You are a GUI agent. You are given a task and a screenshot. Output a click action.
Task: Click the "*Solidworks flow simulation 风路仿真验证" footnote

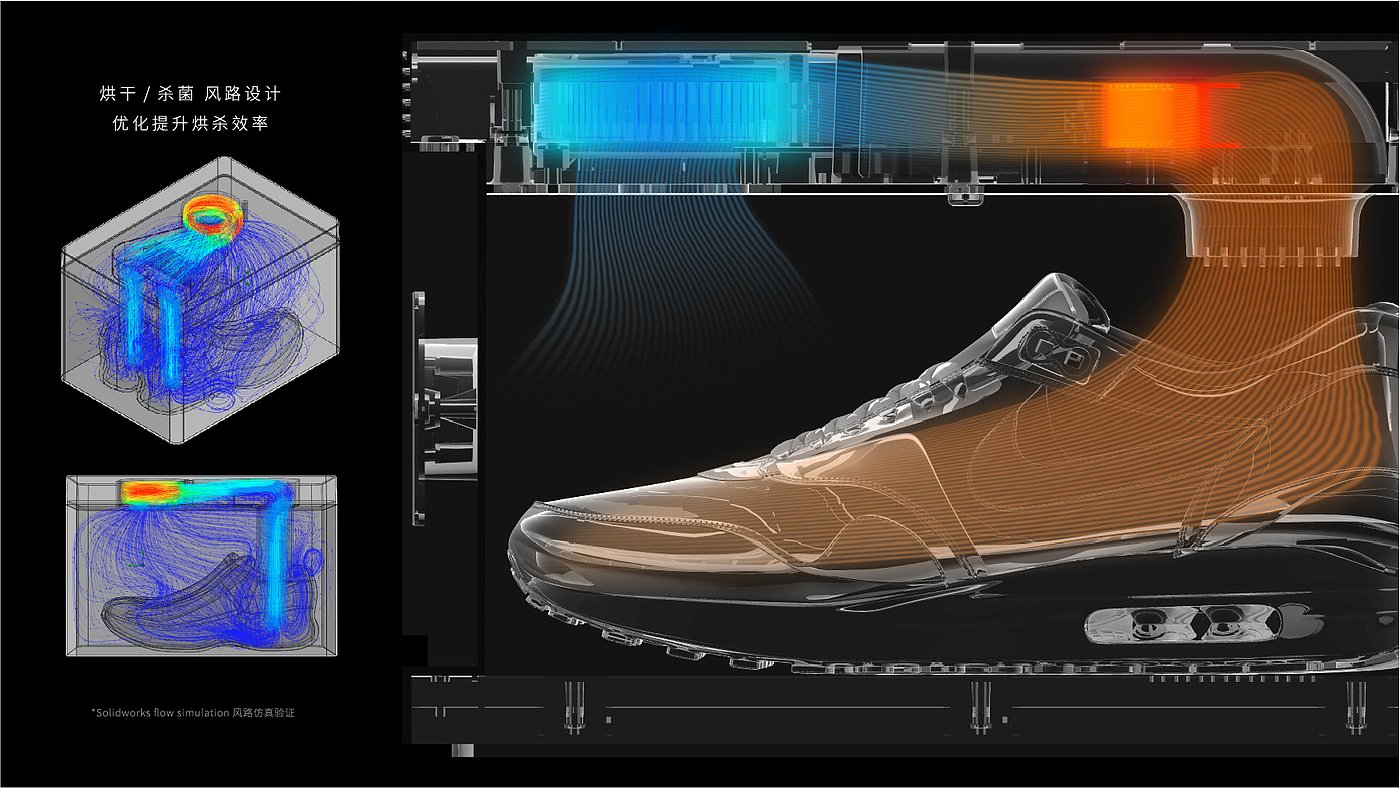(193, 713)
